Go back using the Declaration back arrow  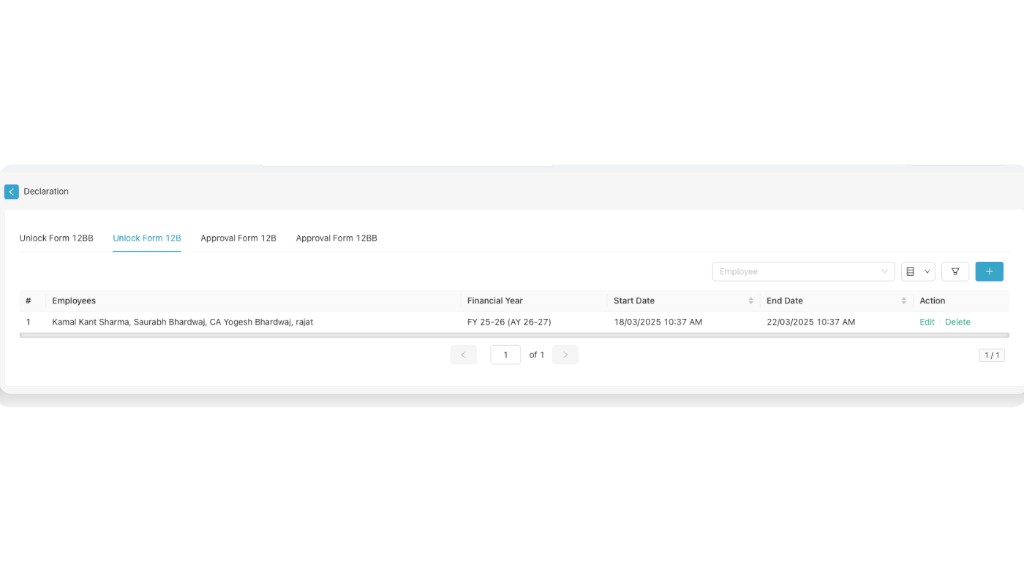tap(11, 191)
